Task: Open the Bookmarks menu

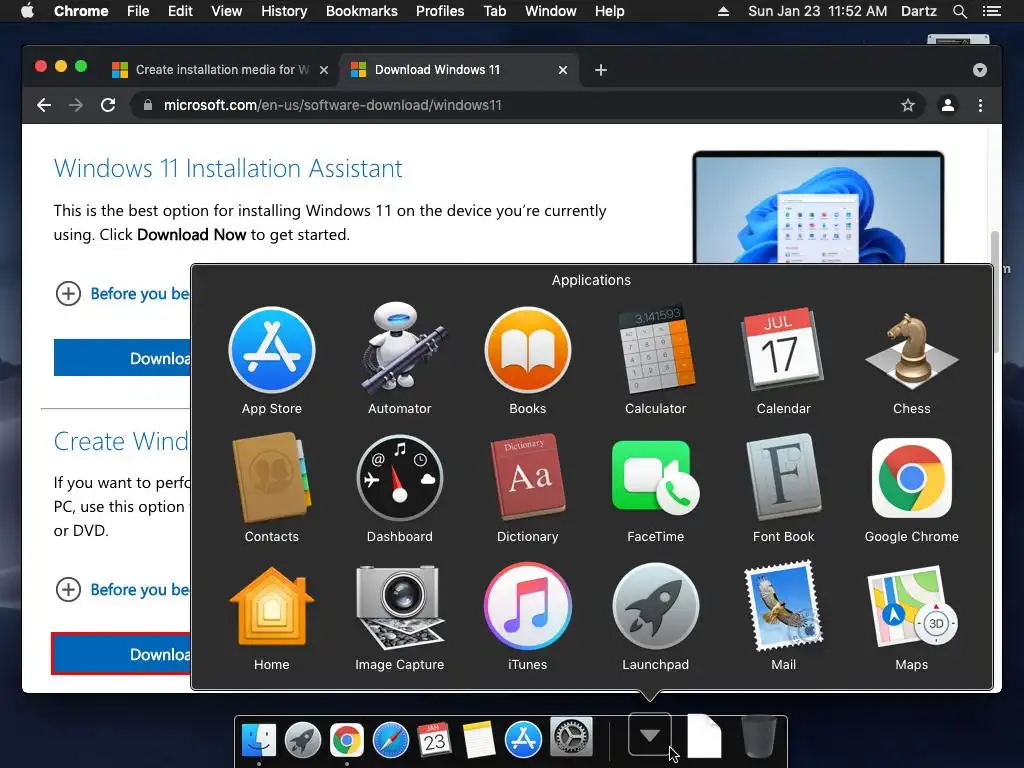Action: pyautogui.click(x=362, y=11)
